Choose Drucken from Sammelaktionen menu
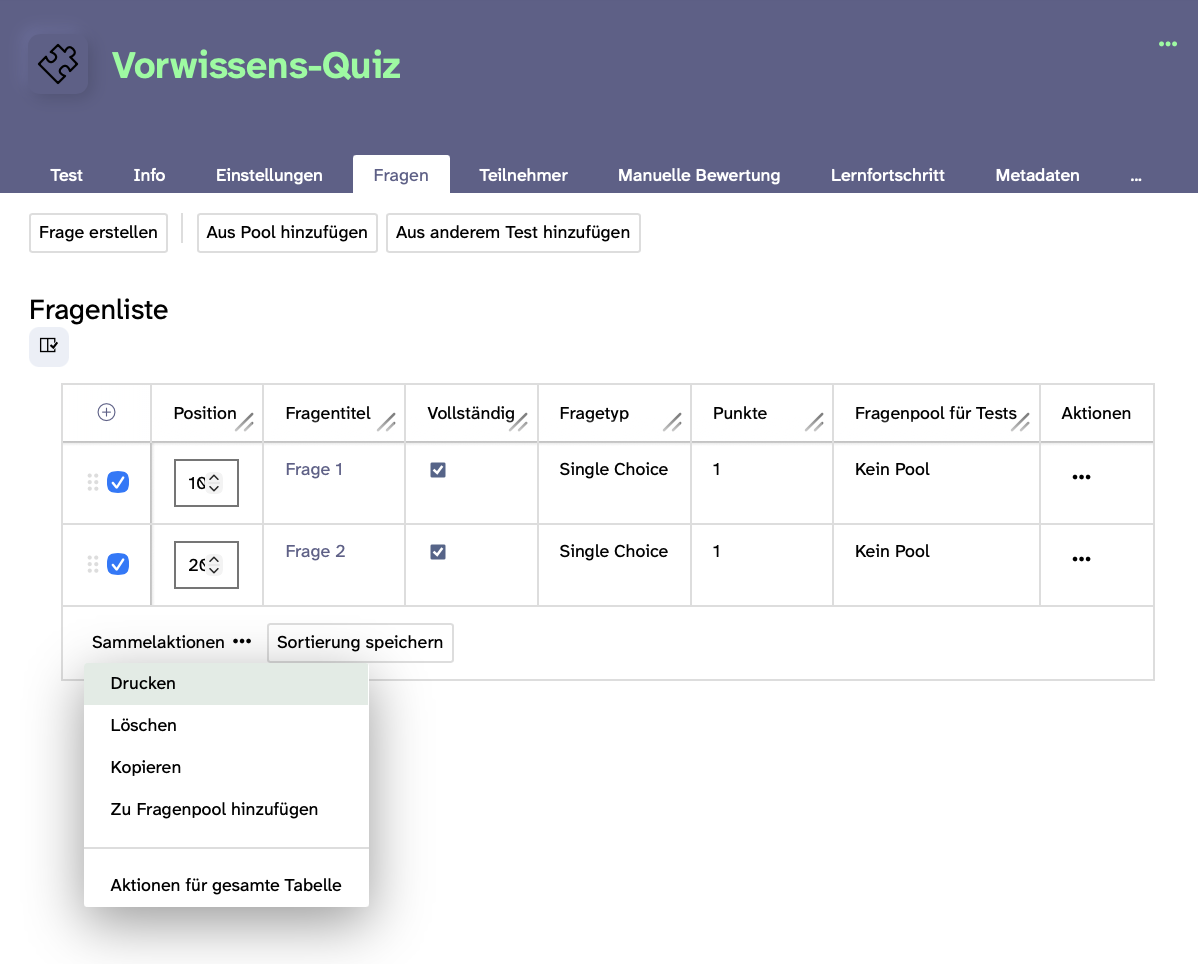 pos(226,684)
